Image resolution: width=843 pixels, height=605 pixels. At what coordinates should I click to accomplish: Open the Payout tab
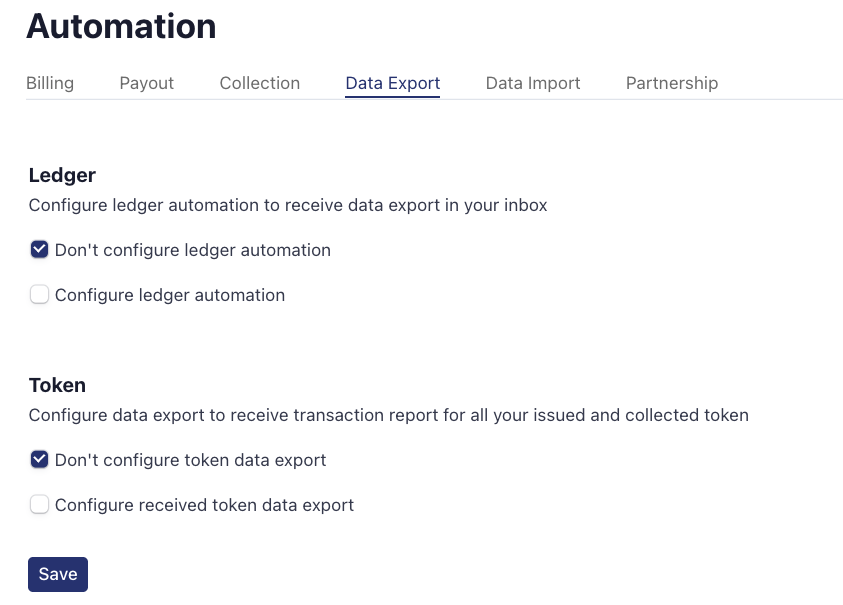(x=147, y=83)
